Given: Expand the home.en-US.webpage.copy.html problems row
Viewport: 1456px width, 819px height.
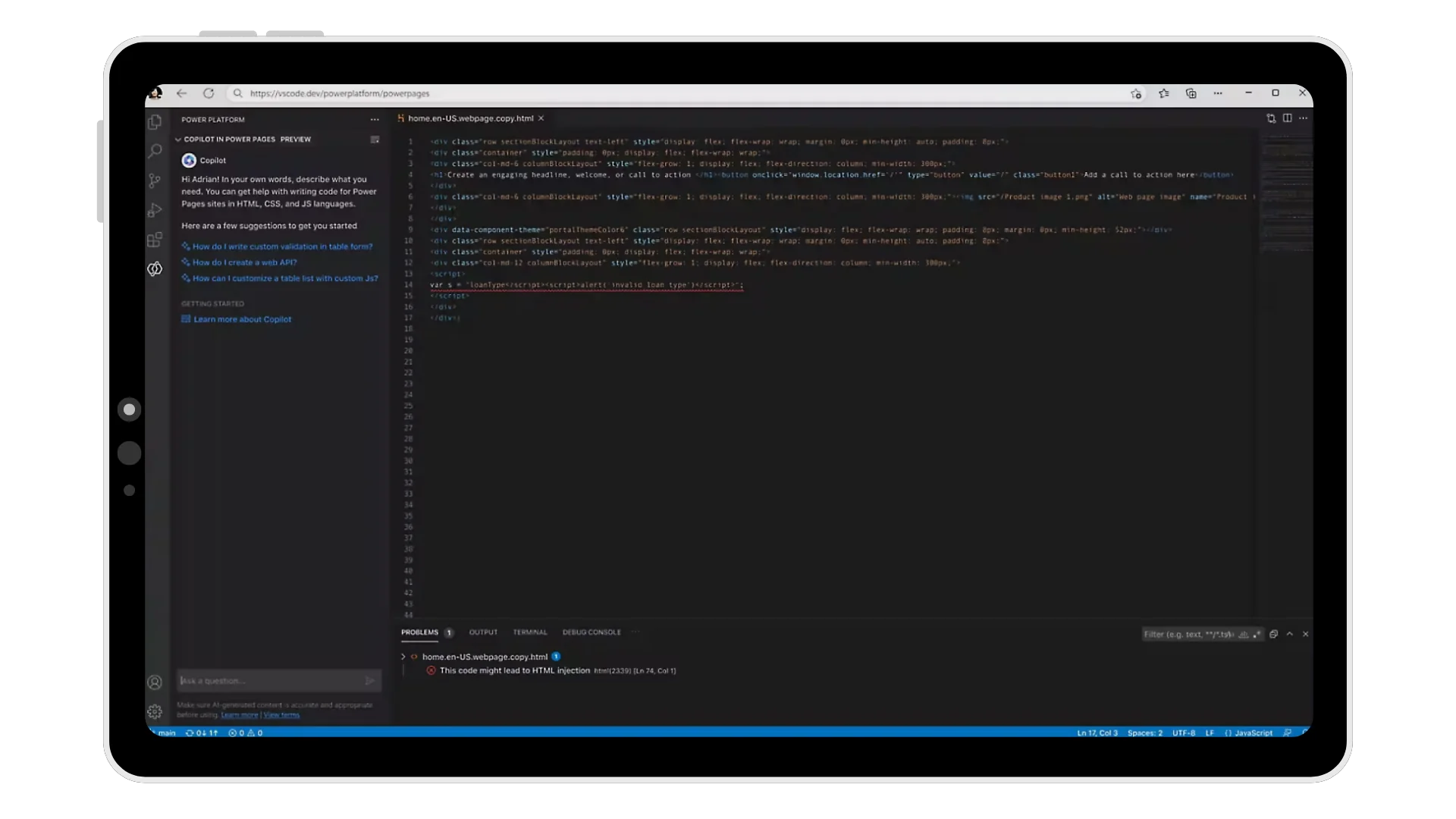Looking at the screenshot, I should click(403, 657).
